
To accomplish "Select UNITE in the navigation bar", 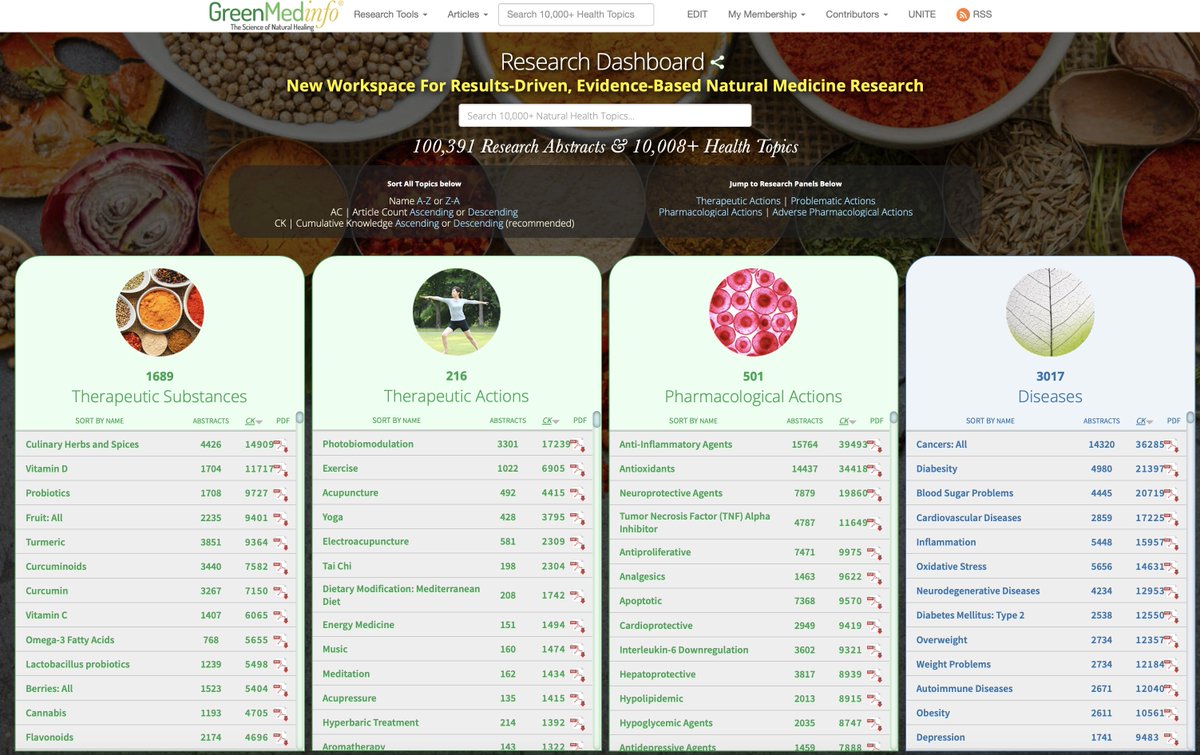I will click(x=921, y=15).
